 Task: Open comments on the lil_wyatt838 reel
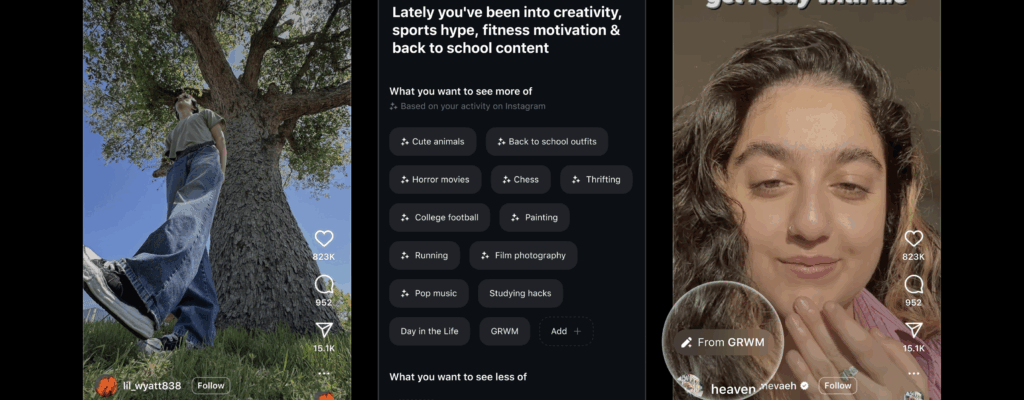point(324,284)
